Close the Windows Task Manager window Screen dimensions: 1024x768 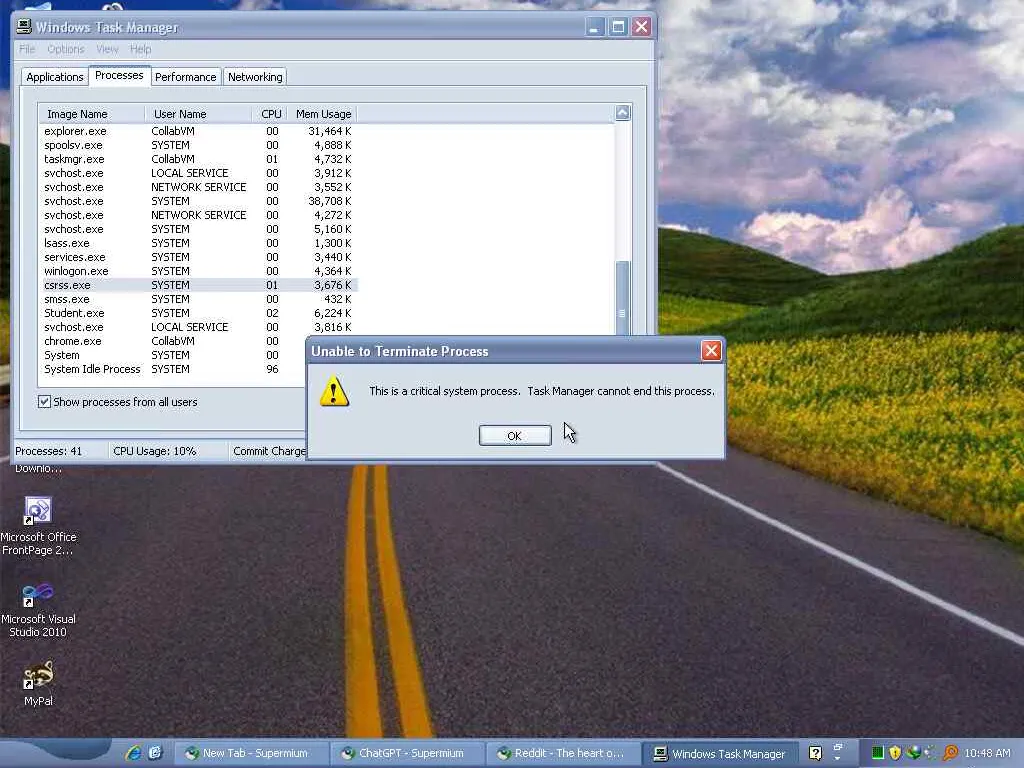(641, 27)
